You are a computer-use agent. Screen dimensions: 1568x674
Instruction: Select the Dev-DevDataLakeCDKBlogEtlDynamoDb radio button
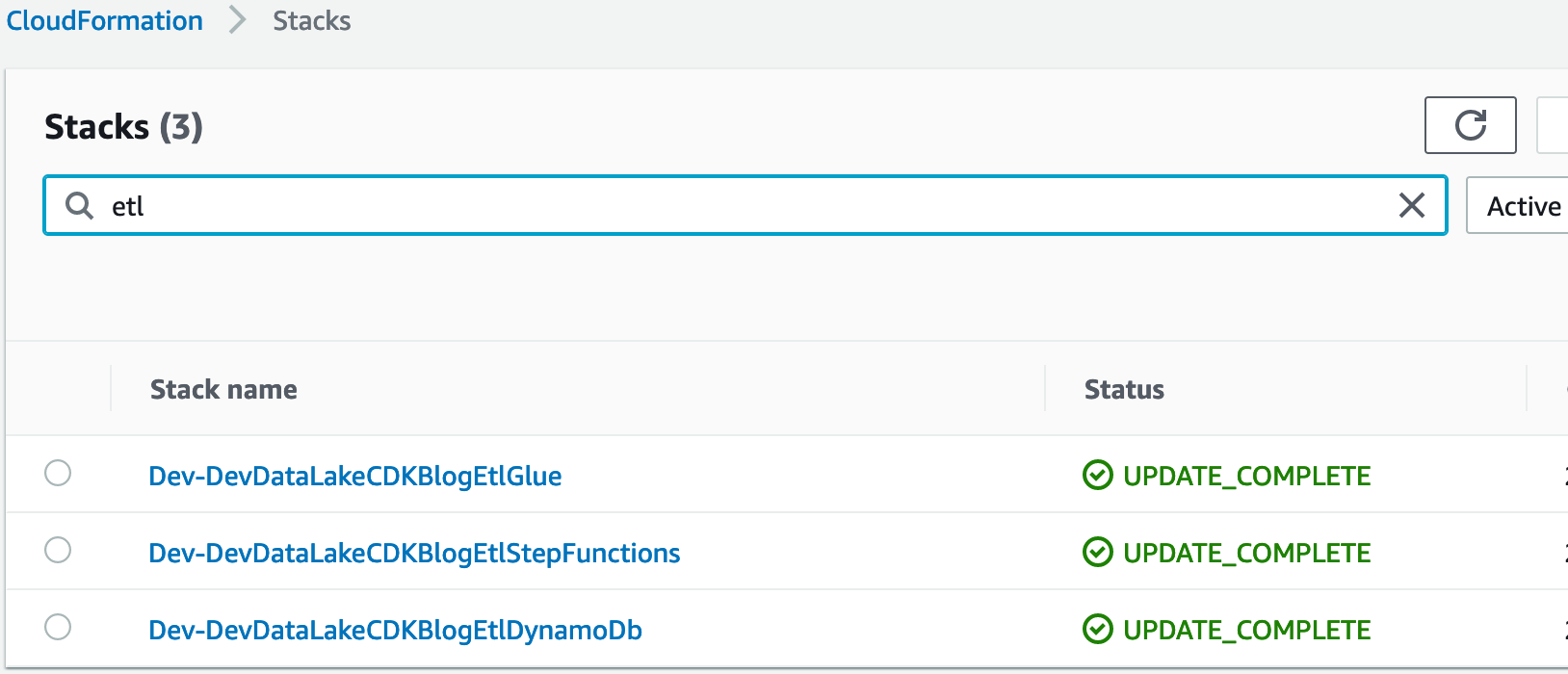[58, 628]
